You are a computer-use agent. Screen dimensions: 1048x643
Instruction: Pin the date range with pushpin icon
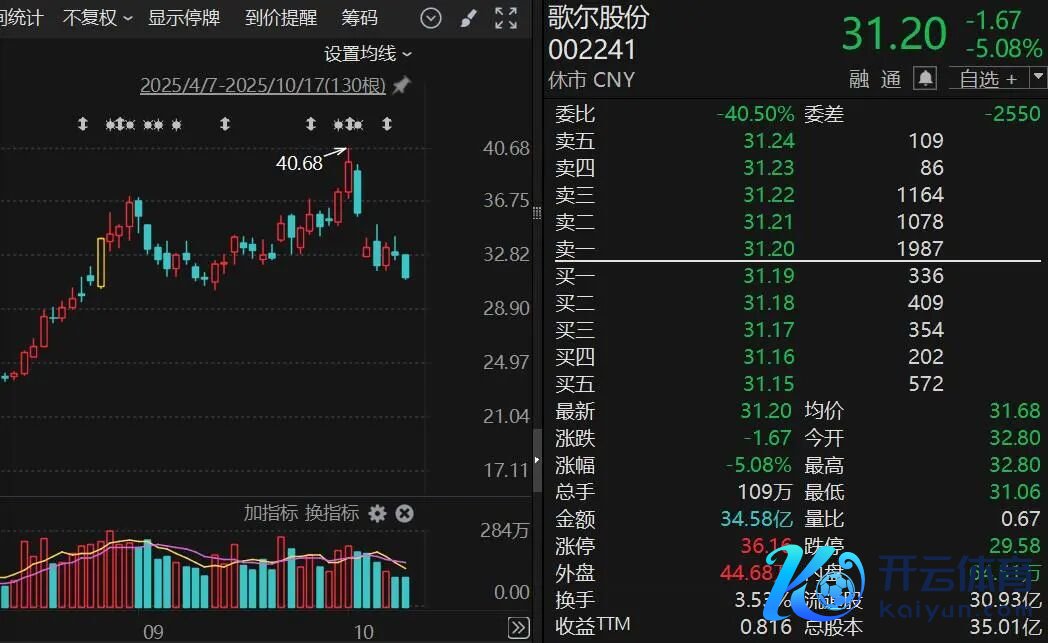pos(401,86)
